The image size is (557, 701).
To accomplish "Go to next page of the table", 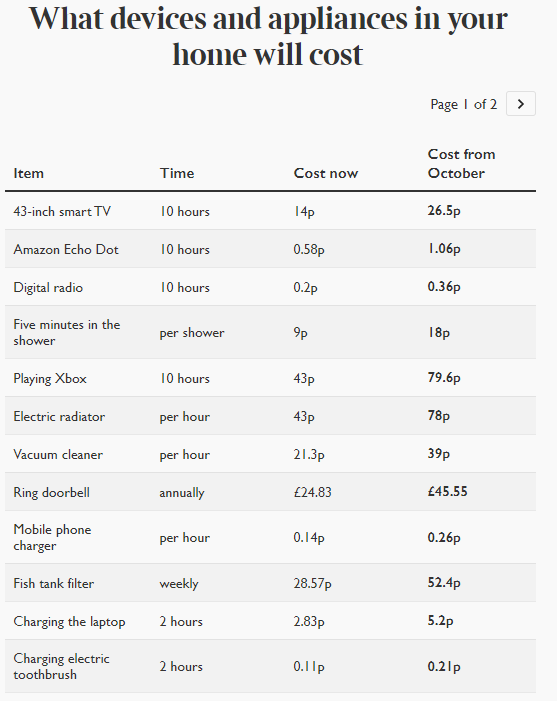I will (520, 104).
